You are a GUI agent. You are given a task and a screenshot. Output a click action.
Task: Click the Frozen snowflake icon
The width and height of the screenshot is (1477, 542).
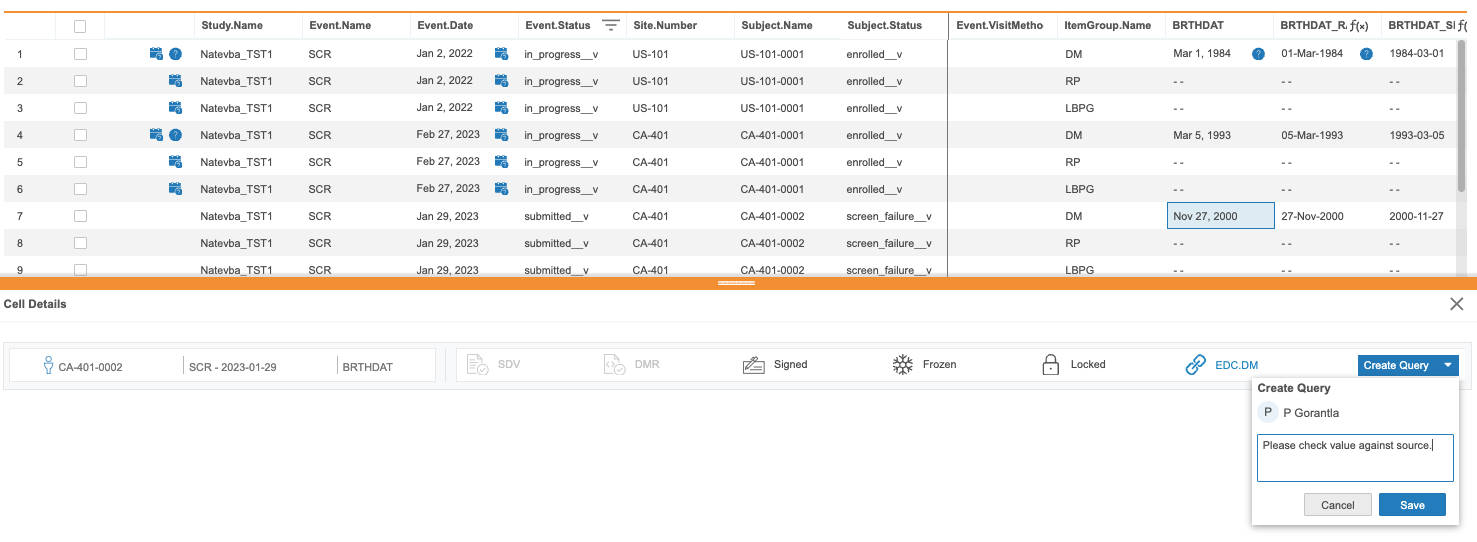coord(903,365)
